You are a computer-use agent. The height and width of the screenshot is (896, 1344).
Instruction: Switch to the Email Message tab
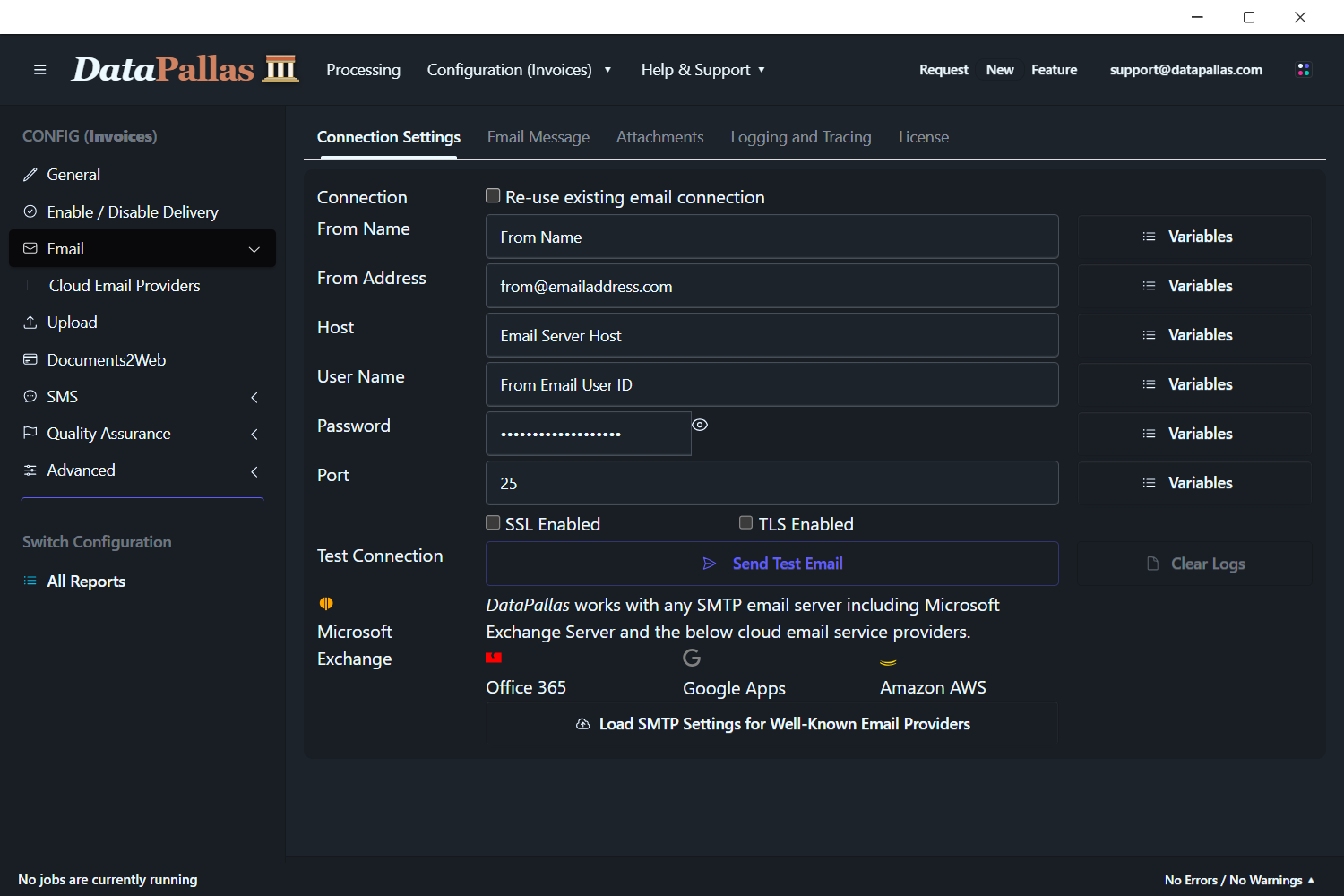coord(538,137)
